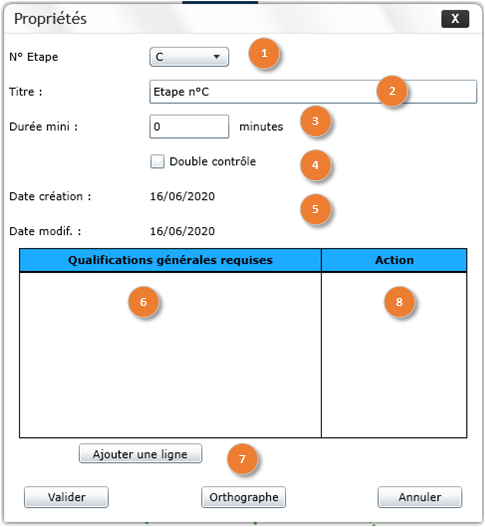Click the orange number 5 callout marker
This screenshot has height=527, width=485.
pyautogui.click(x=315, y=209)
